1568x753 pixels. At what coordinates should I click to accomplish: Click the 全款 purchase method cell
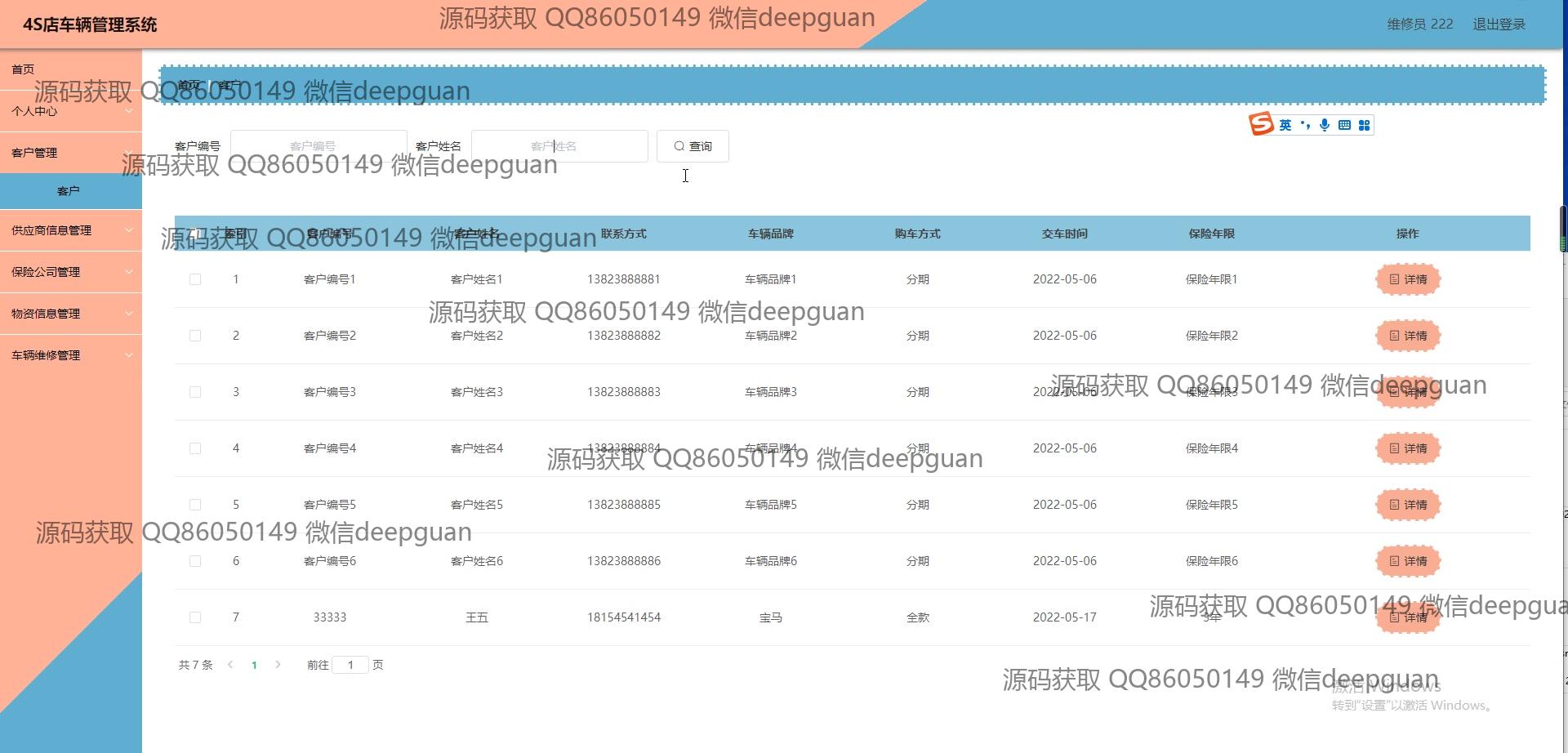tap(918, 617)
